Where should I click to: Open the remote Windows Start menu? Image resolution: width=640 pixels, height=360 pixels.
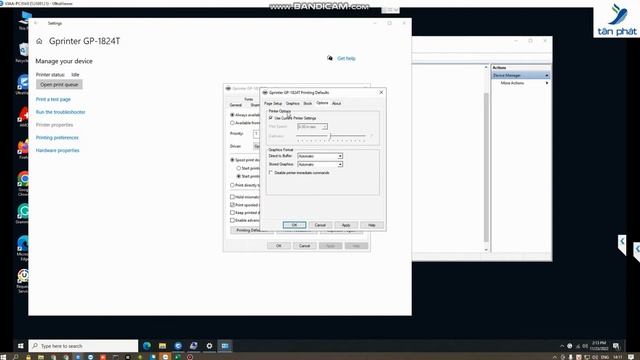coord(20,346)
